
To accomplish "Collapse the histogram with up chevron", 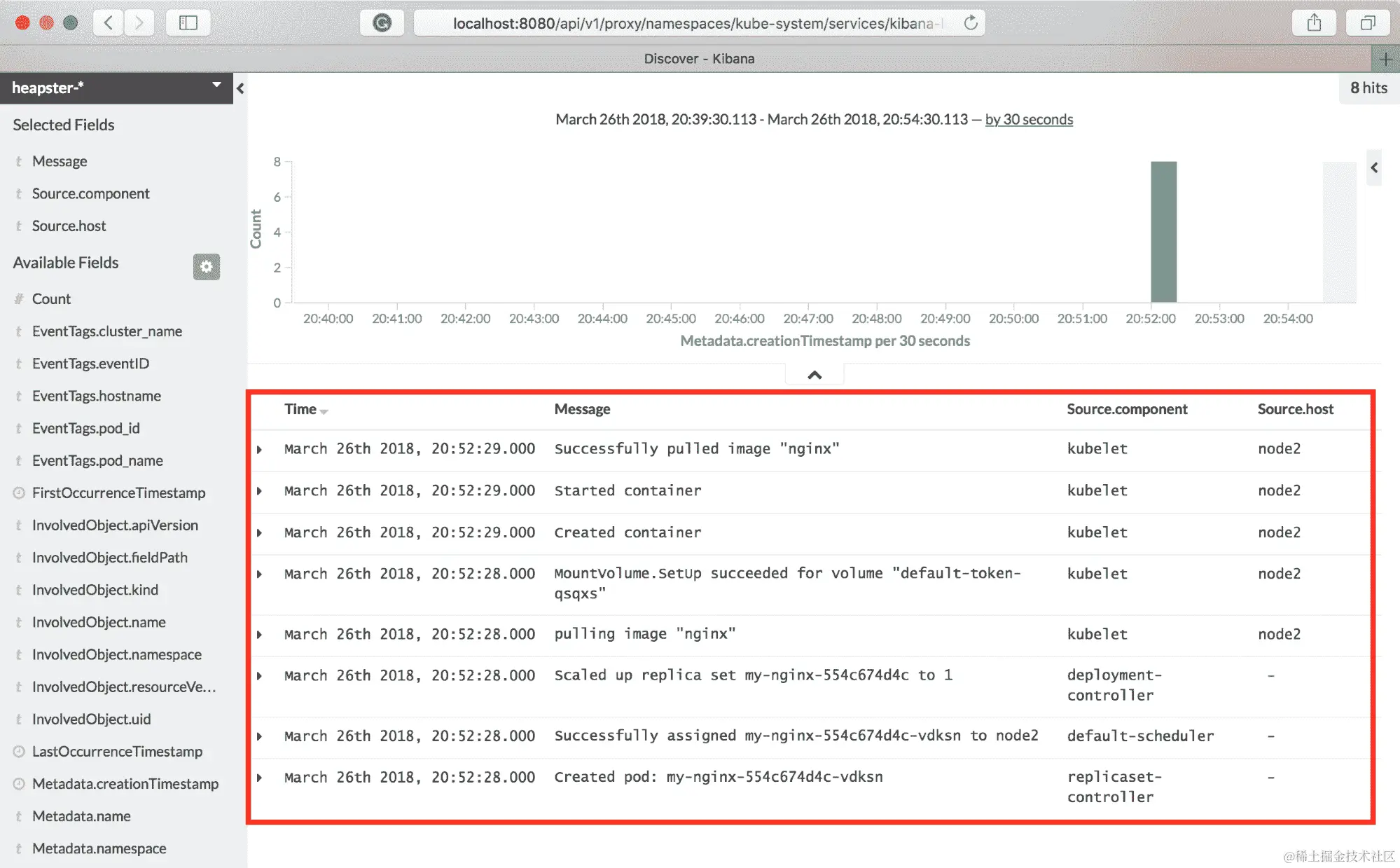I will (x=814, y=375).
